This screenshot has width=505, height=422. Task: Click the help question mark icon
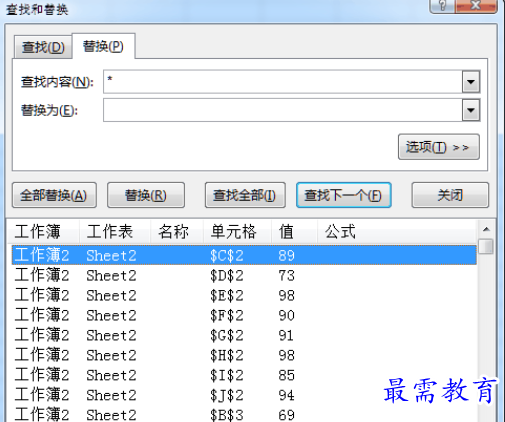tap(442, 6)
